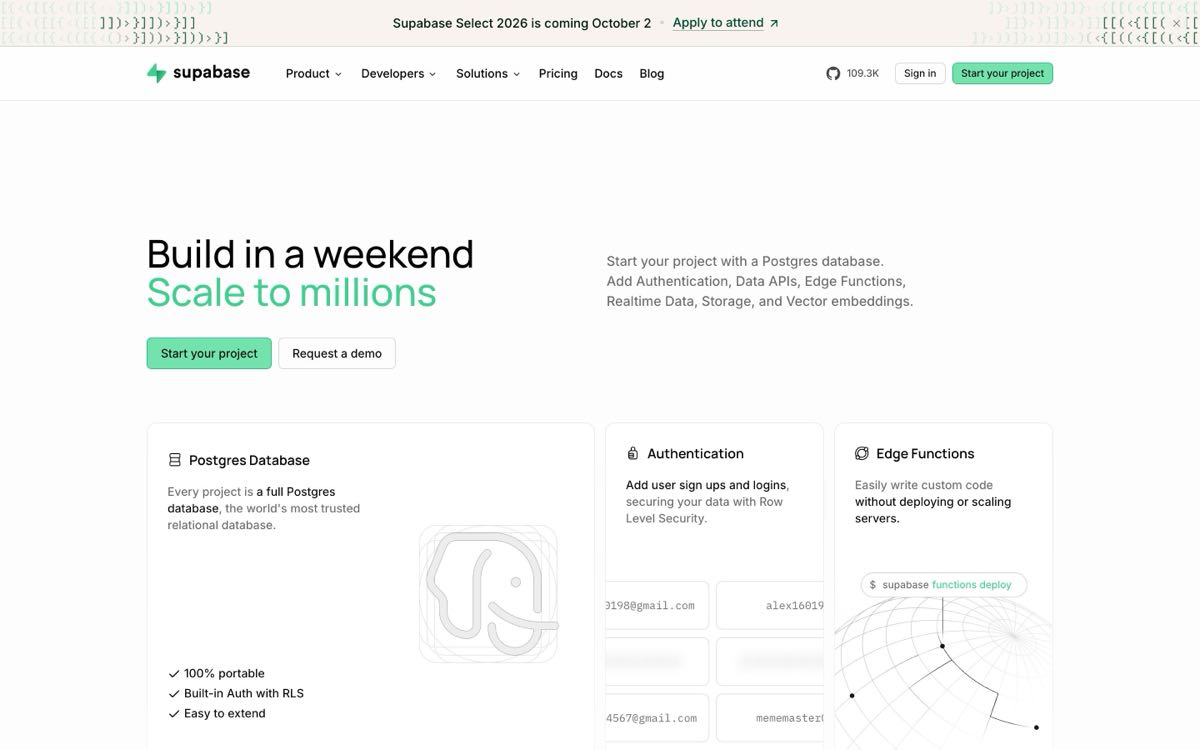Screen dimensions: 1200x750
Task: Expand the Solutions dropdown menu
Action: [488, 73]
